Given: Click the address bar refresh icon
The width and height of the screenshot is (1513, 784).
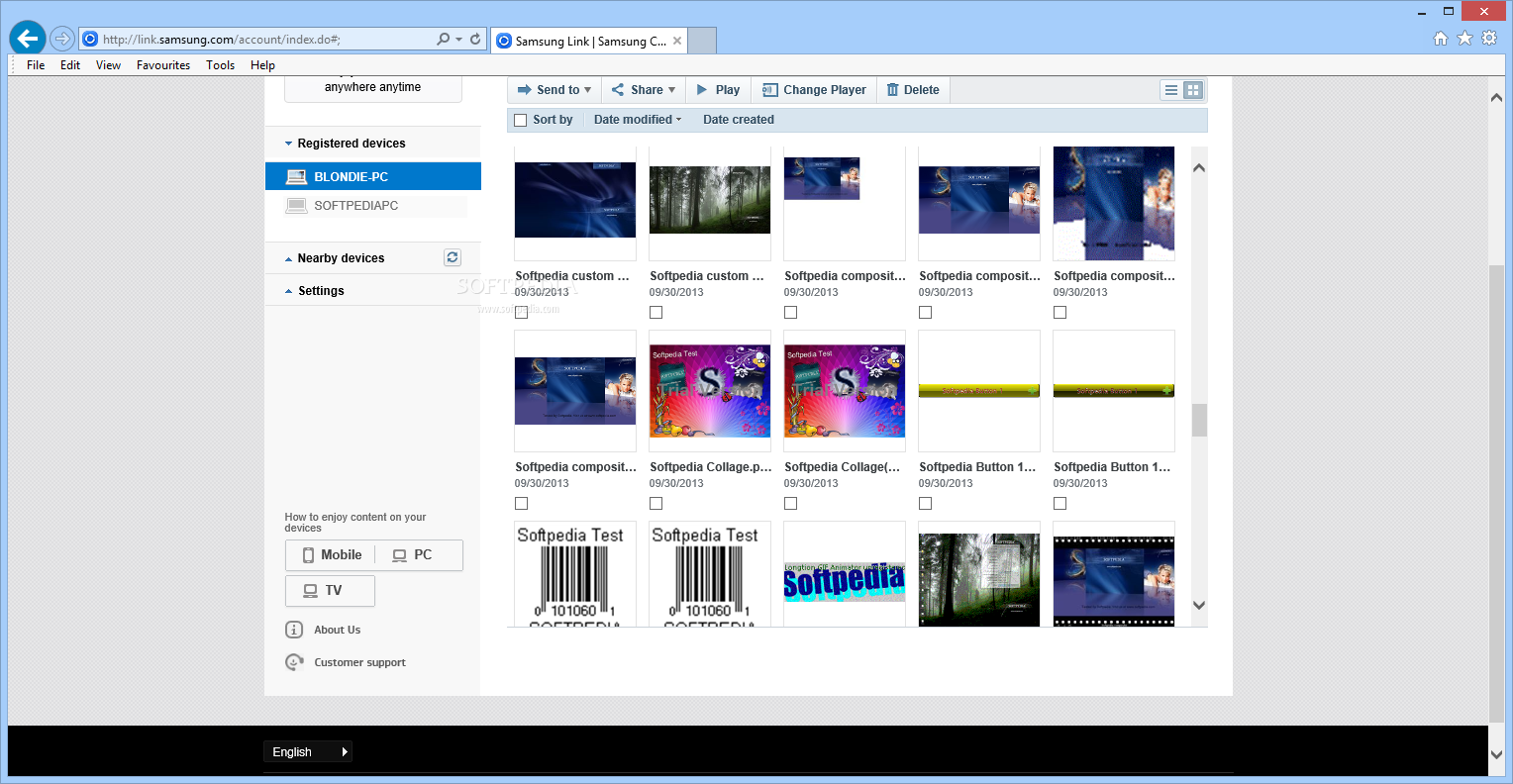Looking at the screenshot, I should coord(475,40).
